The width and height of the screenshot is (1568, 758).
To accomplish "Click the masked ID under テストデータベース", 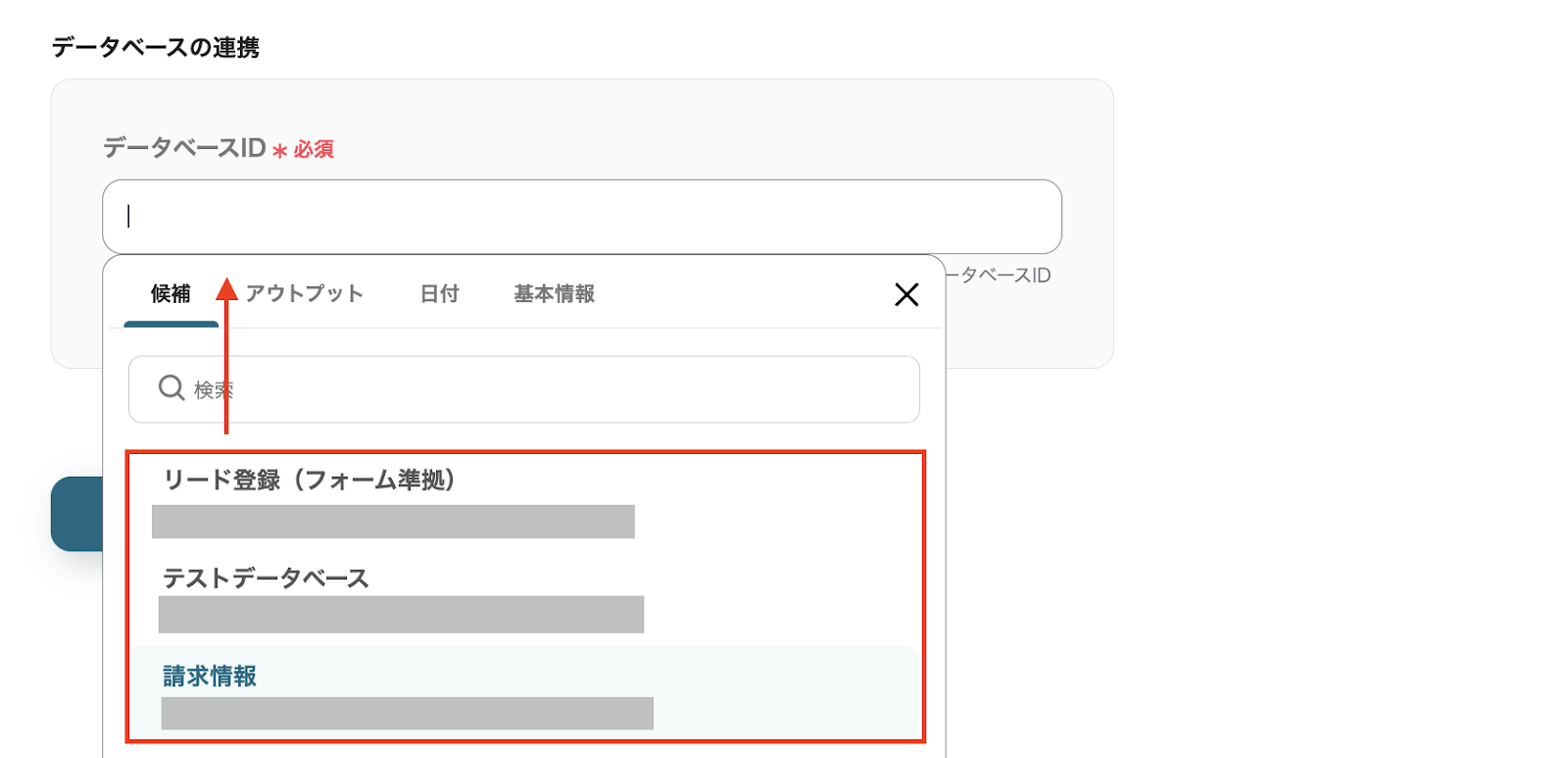I will tap(401, 615).
